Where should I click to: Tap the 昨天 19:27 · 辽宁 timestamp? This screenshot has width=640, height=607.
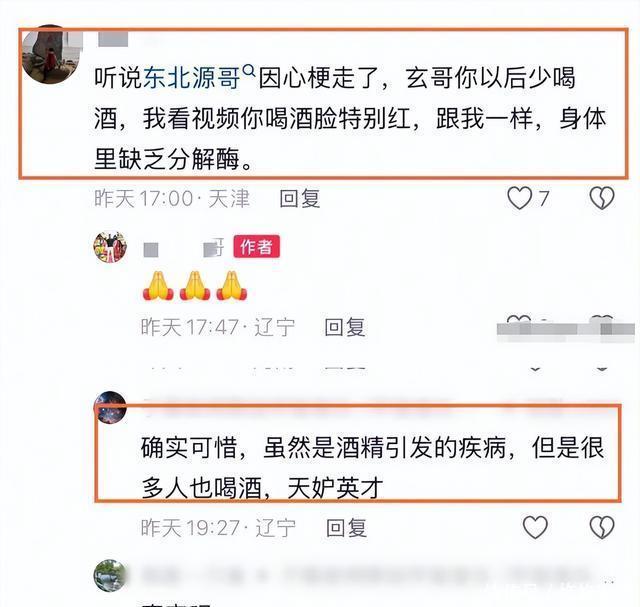(x=218, y=527)
